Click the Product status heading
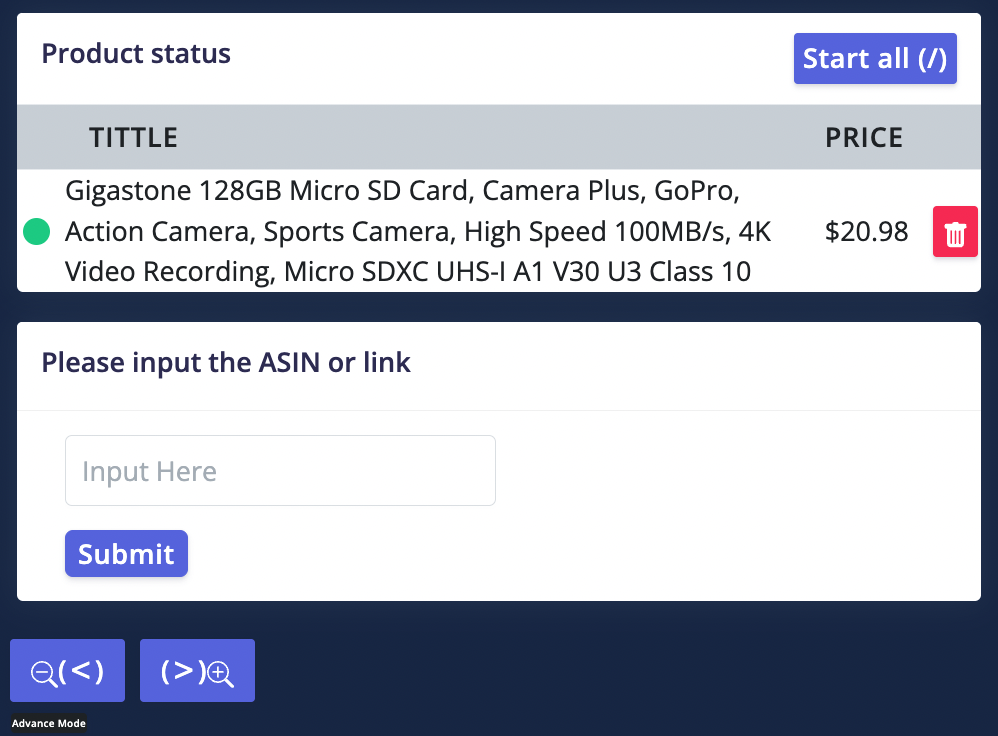This screenshot has height=736, width=998. [x=136, y=54]
